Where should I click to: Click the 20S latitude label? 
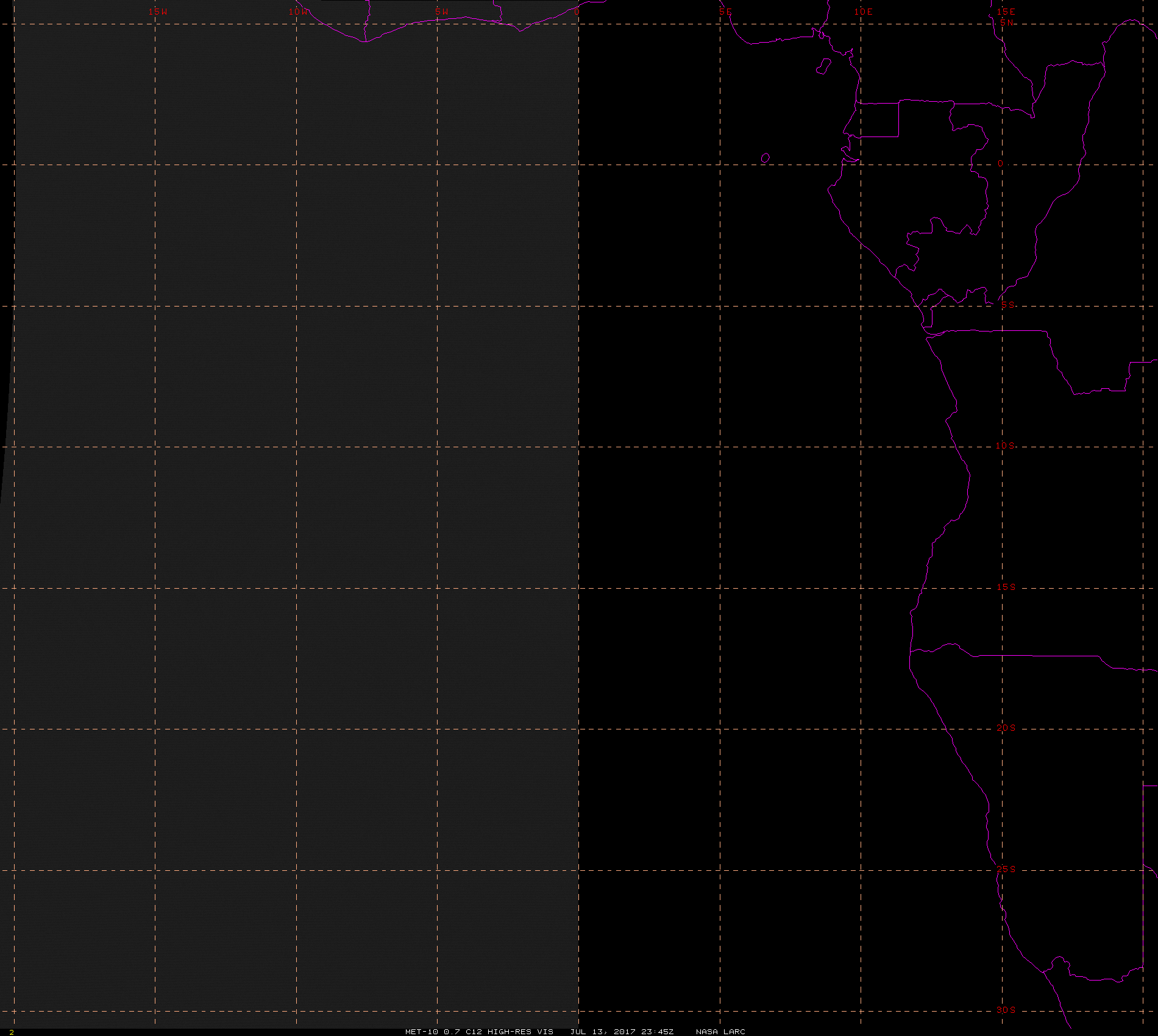click(x=1006, y=728)
